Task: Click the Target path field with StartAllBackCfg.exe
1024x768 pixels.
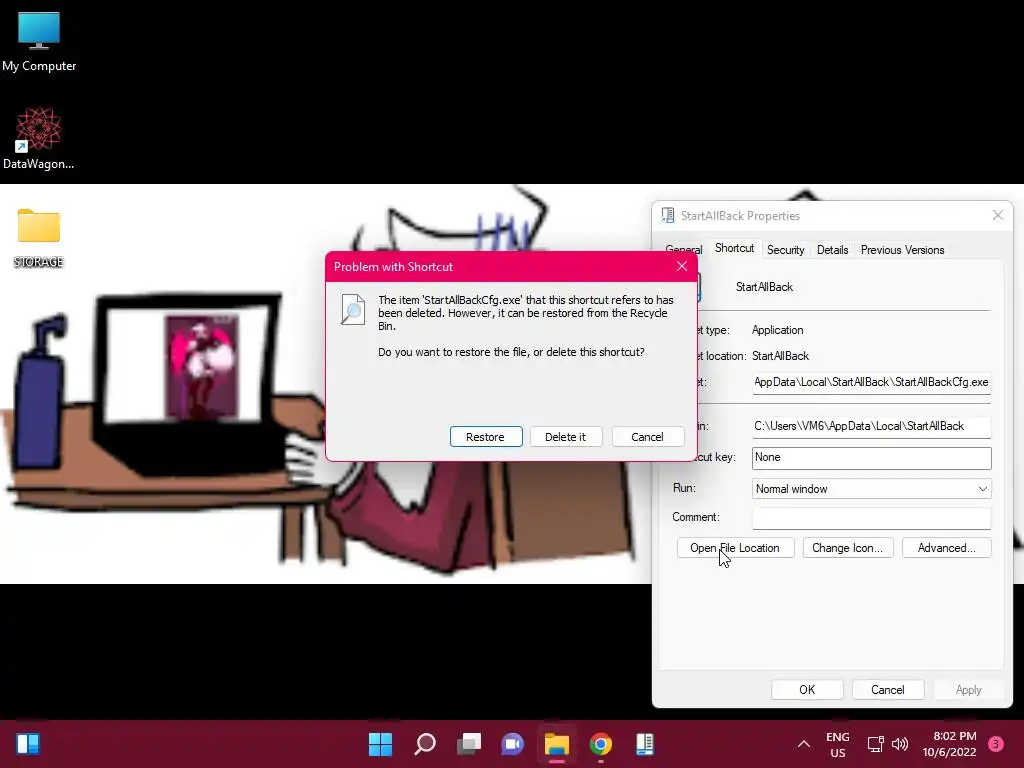Action: (x=871, y=383)
